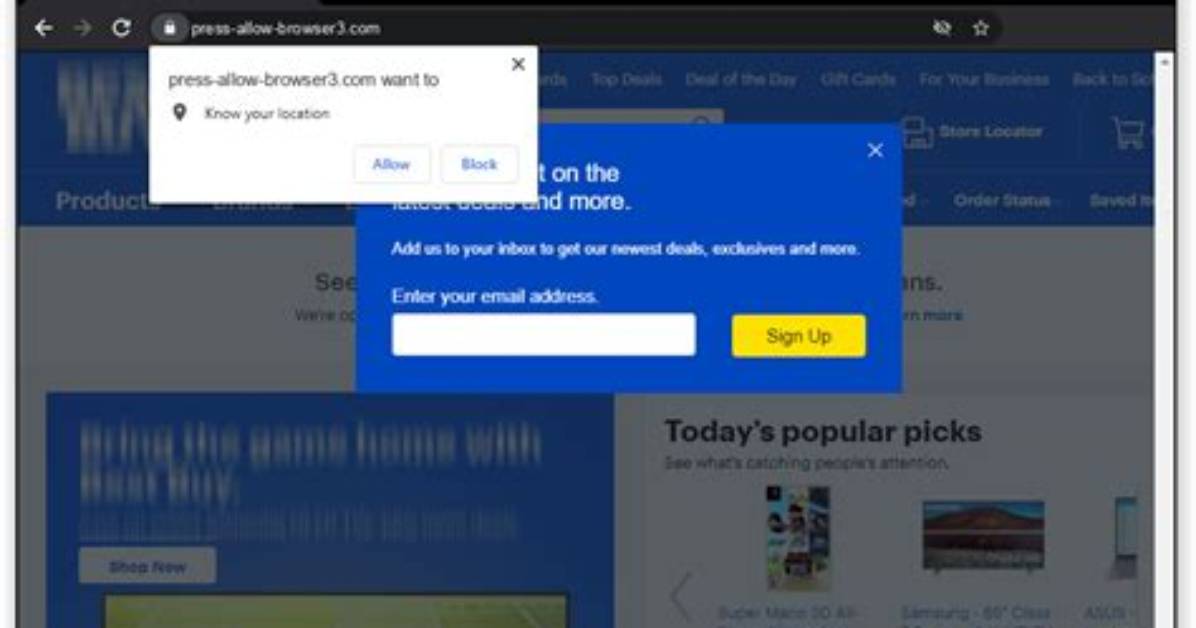This screenshot has height=628, width=1196.
Task: Click the browser forward arrow
Action: (82, 28)
